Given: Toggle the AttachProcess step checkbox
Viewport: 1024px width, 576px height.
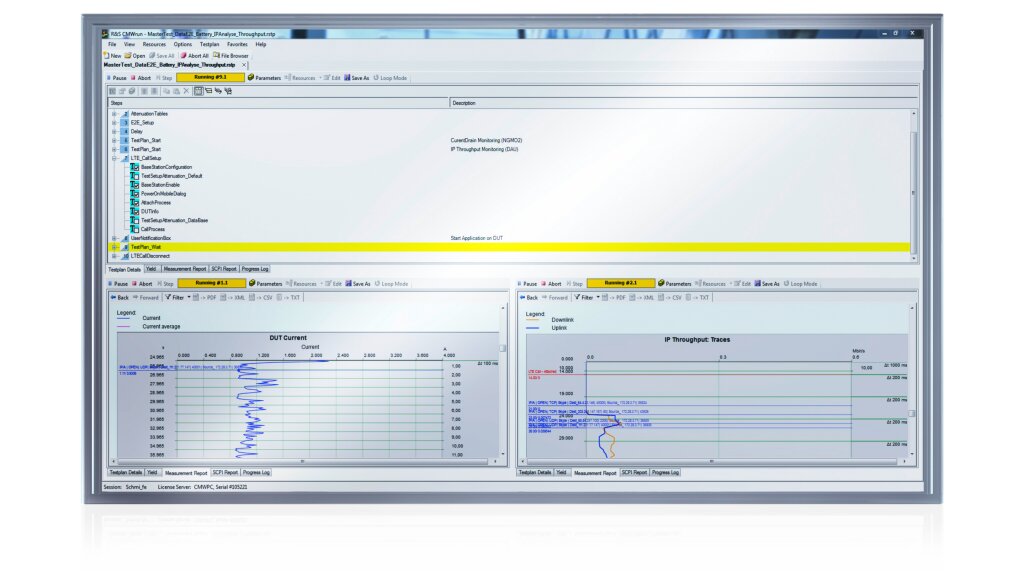Looking at the screenshot, I should [135, 202].
